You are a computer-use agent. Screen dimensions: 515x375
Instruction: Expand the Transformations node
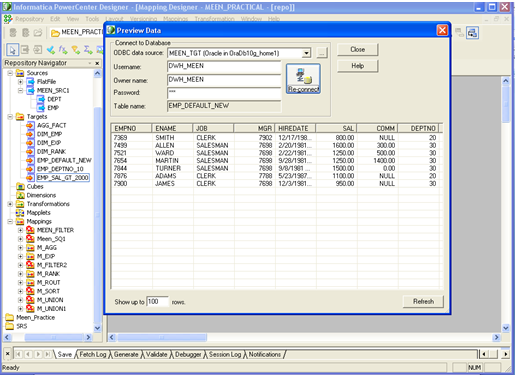tap(10, 204)
